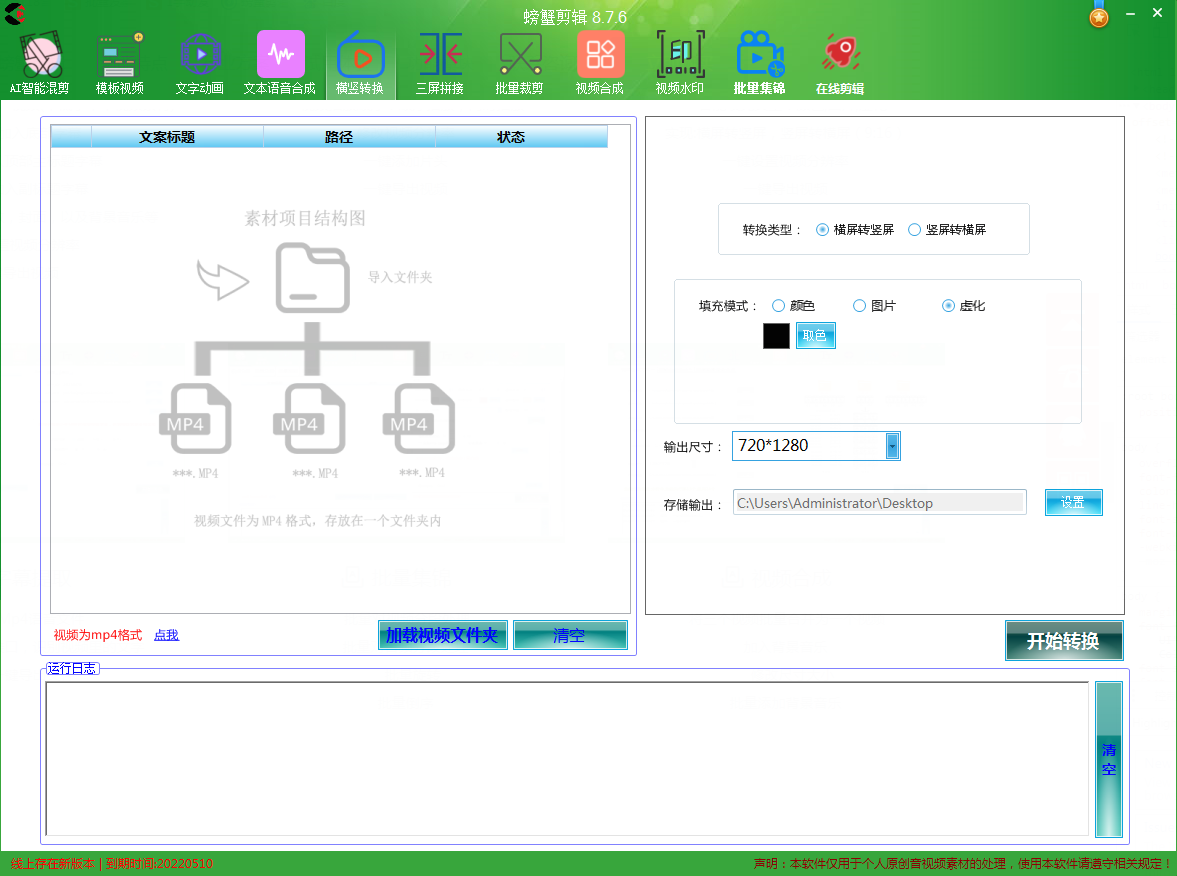Expand the 输出尺寸 720*1280 dropdown
The image size is (1177, 876).
[x=892, y=446]
